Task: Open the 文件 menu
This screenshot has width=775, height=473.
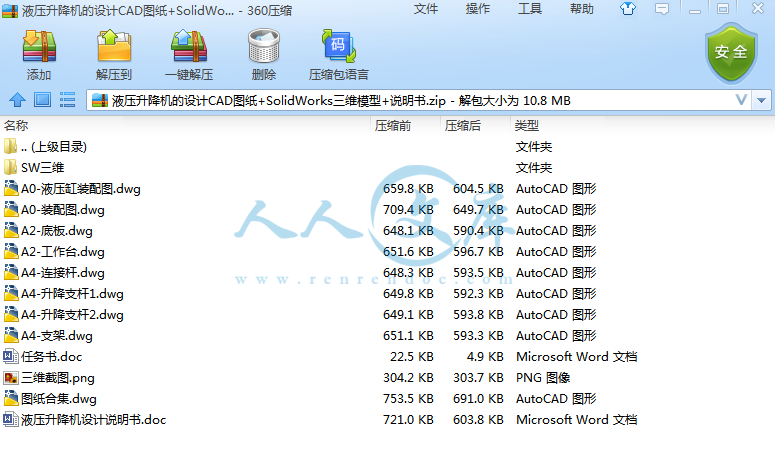Action: [x=426, y=9]
